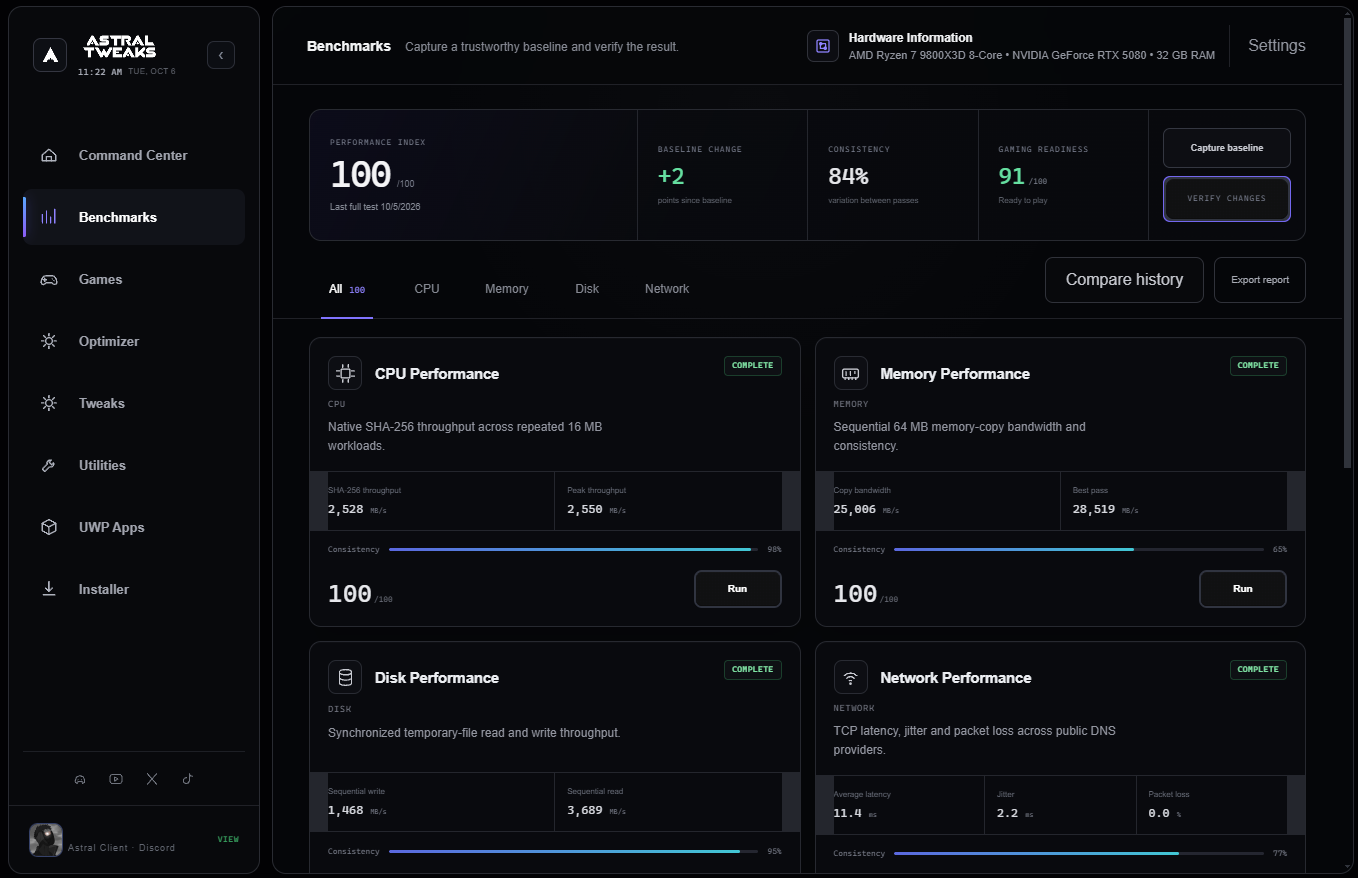The height and width of the screenshot is (878, 1358).
Task: Click the Network Performance wifi icon
Action: (851, 677)
